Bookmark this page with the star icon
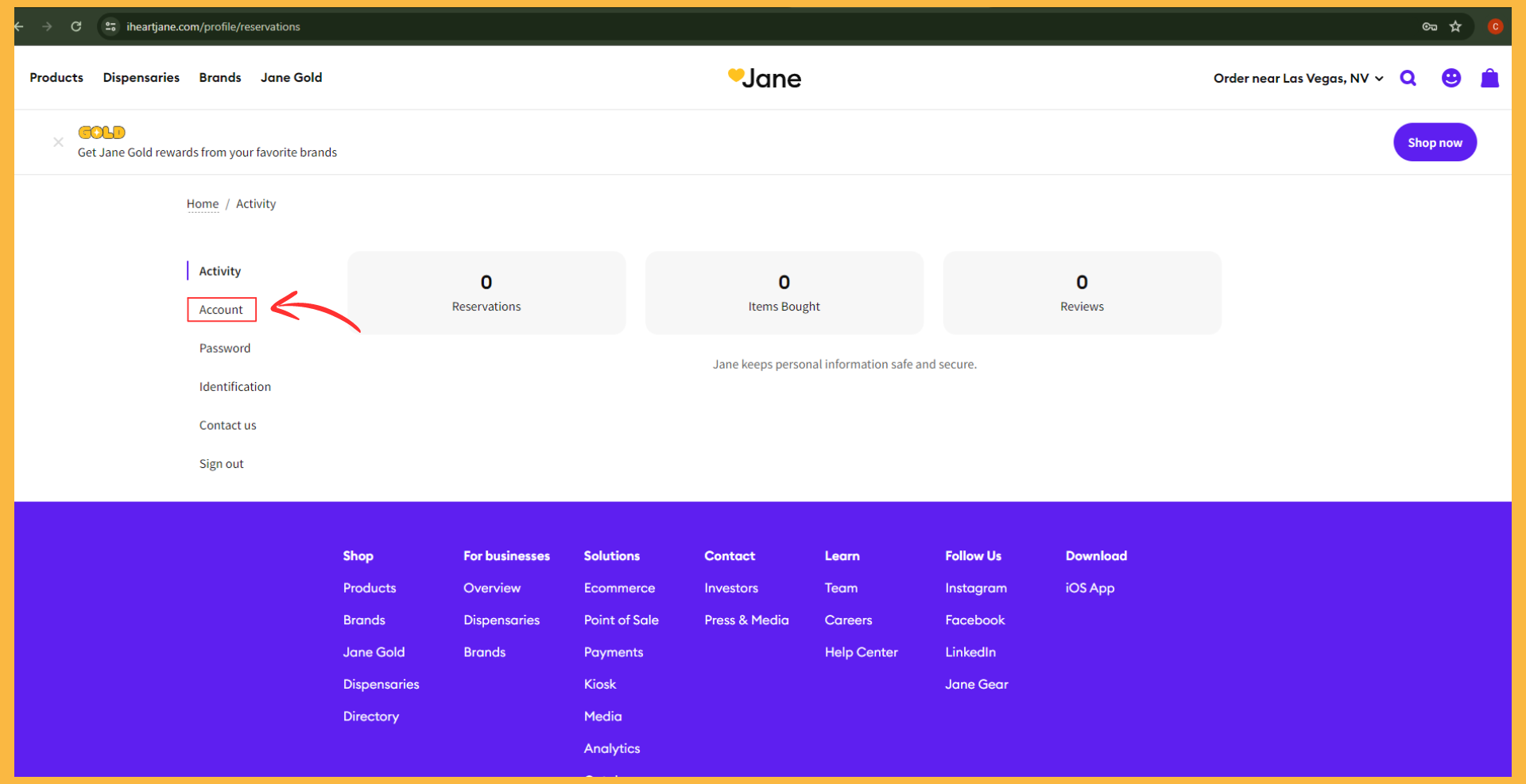The height and width of the screenshot is (784, 1526). [x=1455, y=26]
